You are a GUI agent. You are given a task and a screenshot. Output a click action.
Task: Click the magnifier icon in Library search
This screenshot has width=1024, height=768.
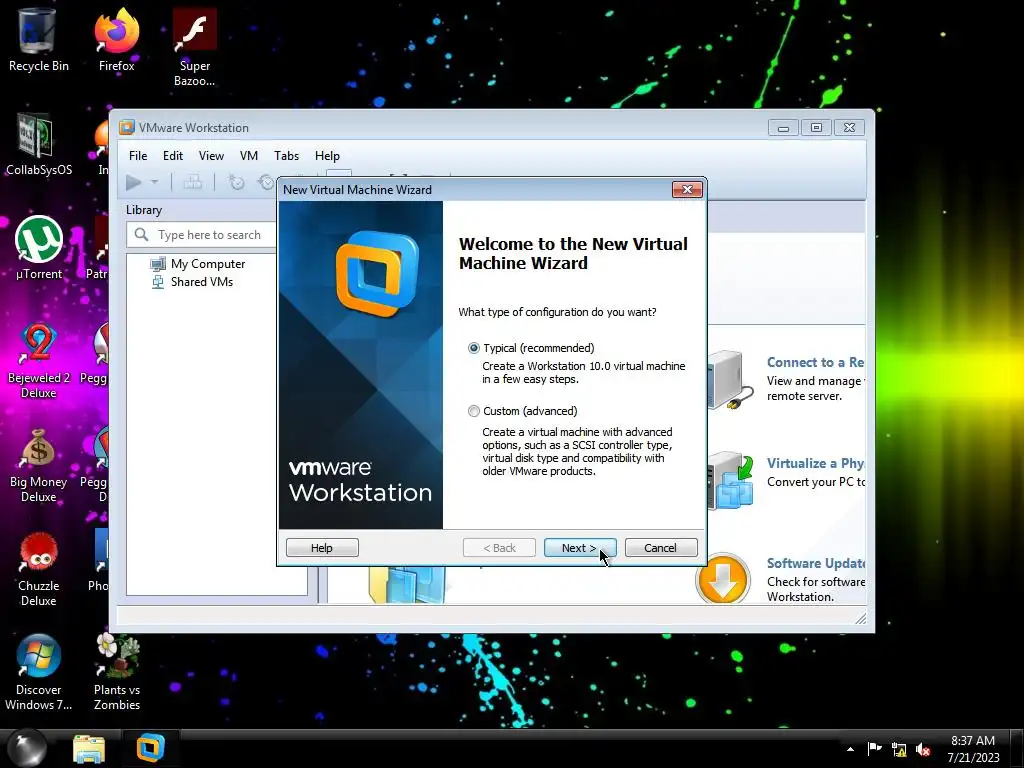click(141, 234)
